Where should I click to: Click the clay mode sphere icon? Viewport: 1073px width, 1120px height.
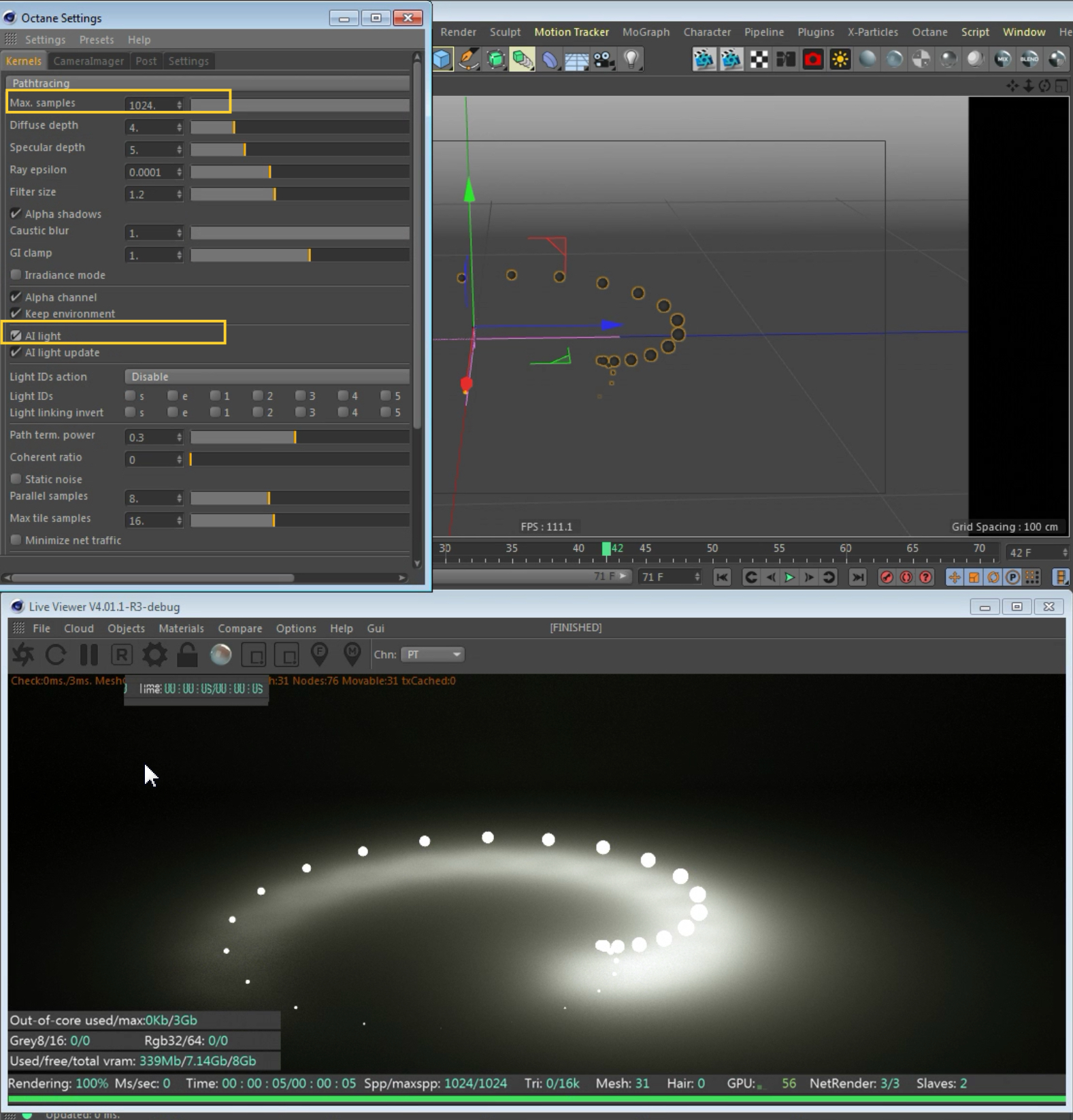pyautogui.click(x=220, y=655)
